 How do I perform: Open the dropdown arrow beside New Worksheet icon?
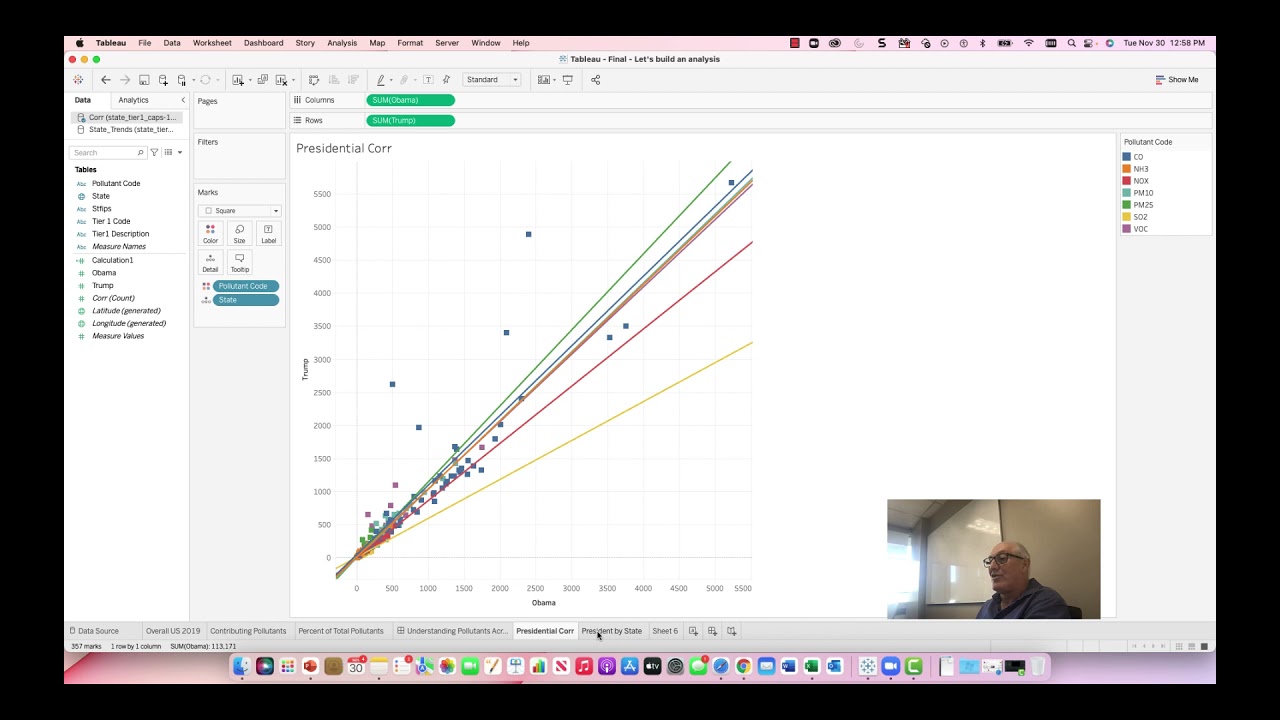coord(248,80)
